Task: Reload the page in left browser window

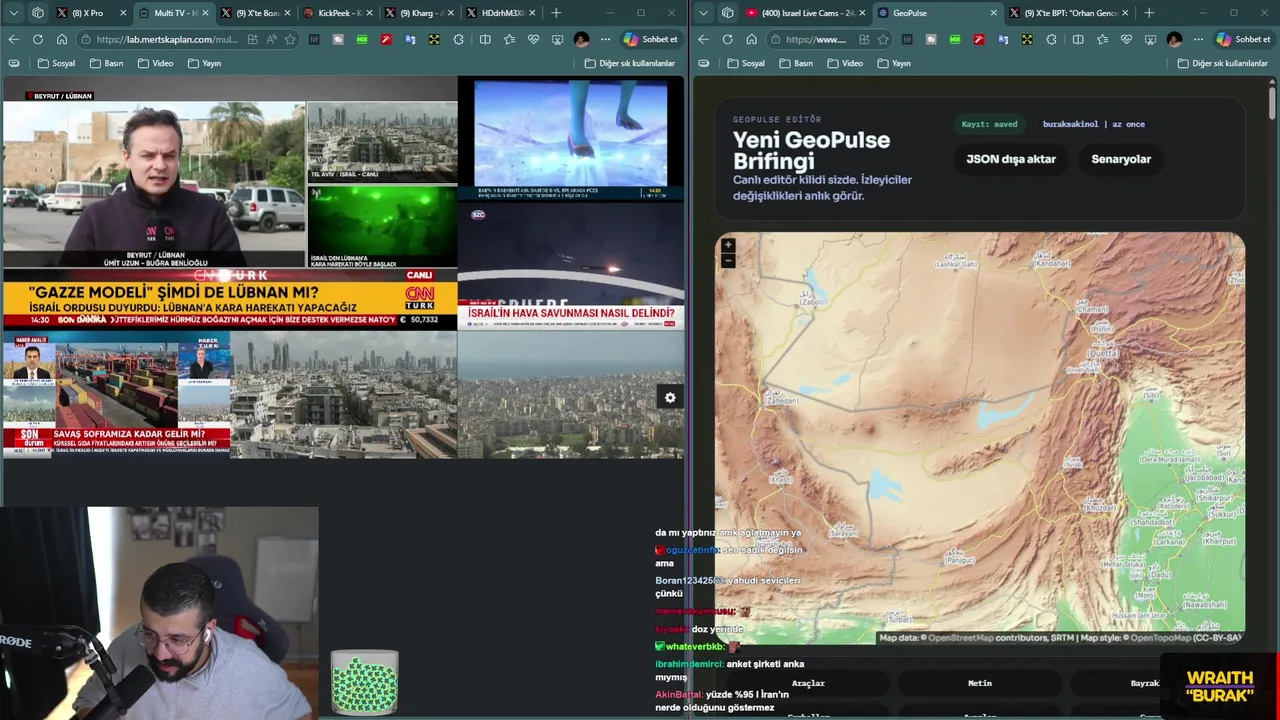Action: pos(37,39)
